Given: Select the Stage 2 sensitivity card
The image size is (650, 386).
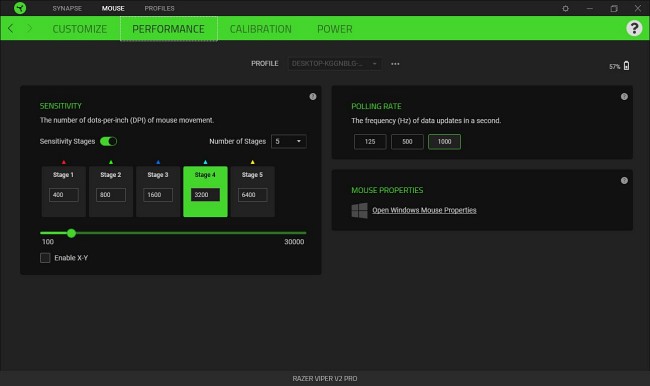Looking at the screenshot, I should (111, 192).
